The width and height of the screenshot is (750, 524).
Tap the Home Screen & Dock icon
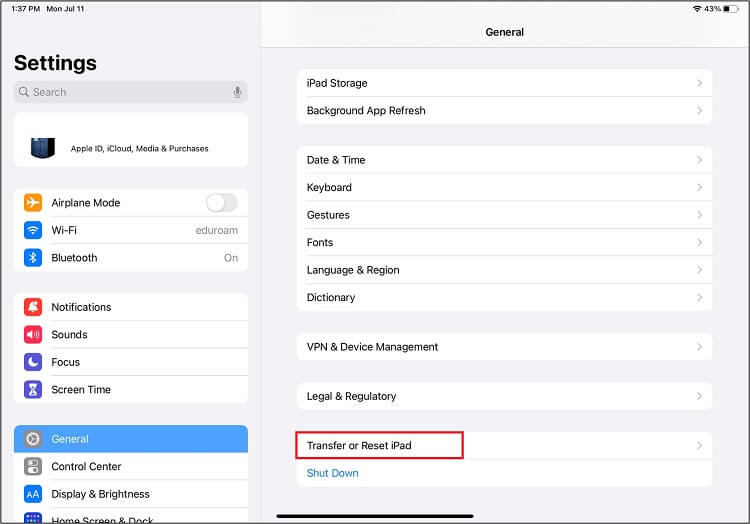pos(33,518)
